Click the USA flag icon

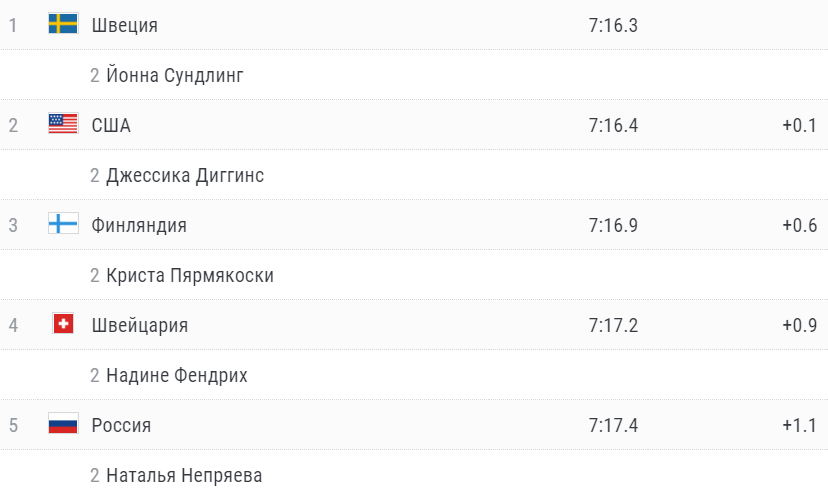pos(63,124)
